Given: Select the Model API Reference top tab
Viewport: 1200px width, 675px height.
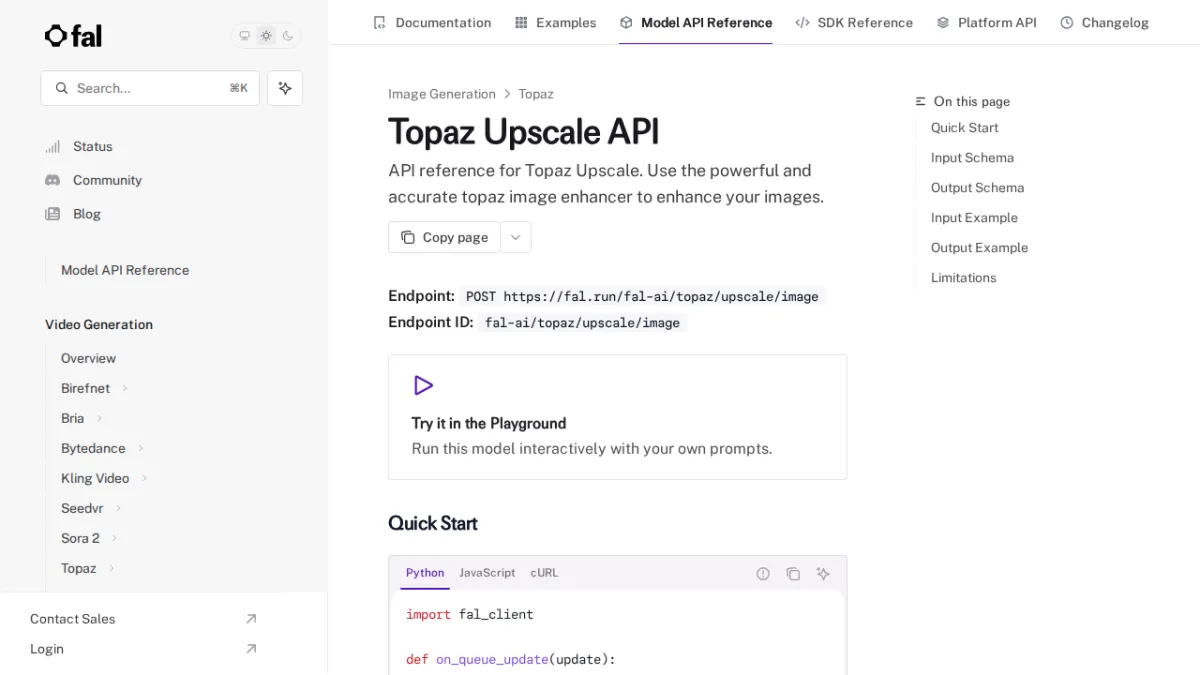Looking at the screenshot, I should (696, 22).
